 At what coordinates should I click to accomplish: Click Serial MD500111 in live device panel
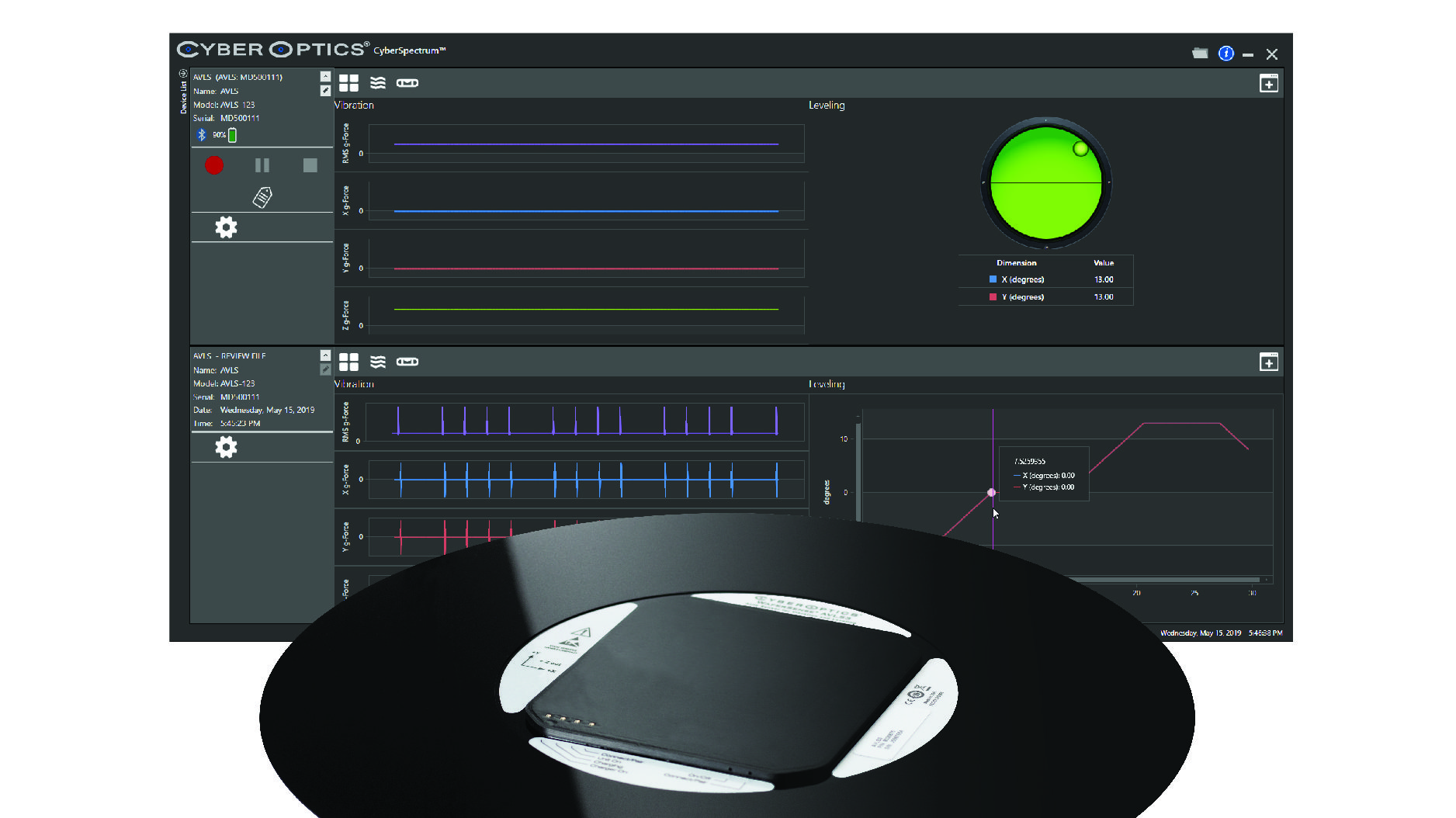(227, 118)
